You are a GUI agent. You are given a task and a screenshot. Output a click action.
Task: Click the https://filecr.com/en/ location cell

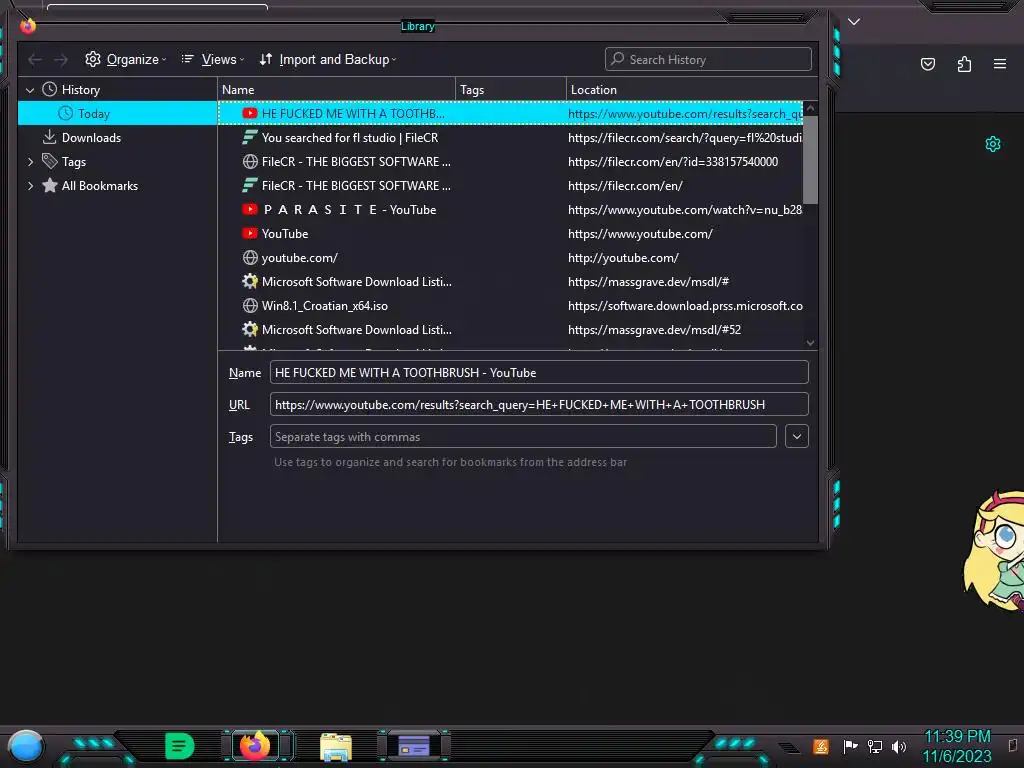point(625,186)
